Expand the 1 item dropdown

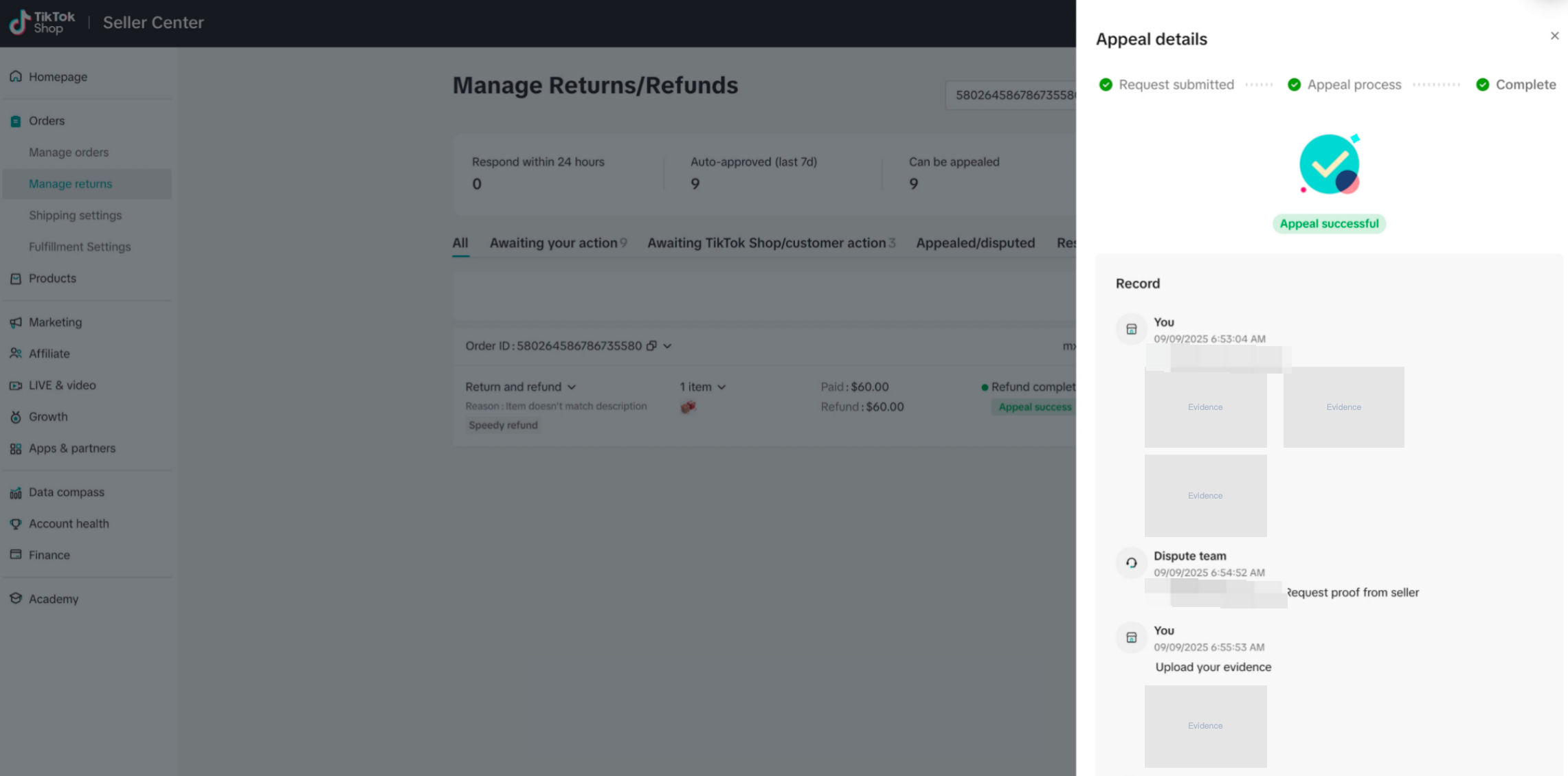point(721,387)
